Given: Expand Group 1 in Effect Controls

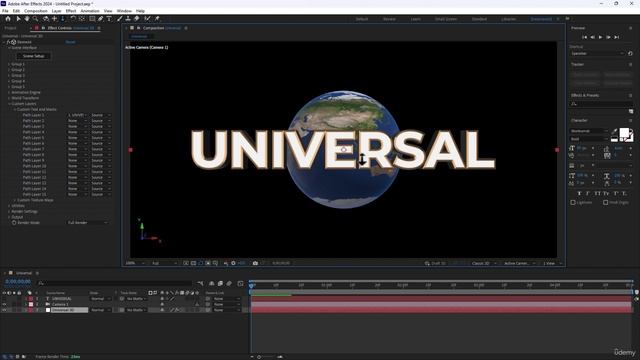Looking at the screenshot, I should [9, 64].
